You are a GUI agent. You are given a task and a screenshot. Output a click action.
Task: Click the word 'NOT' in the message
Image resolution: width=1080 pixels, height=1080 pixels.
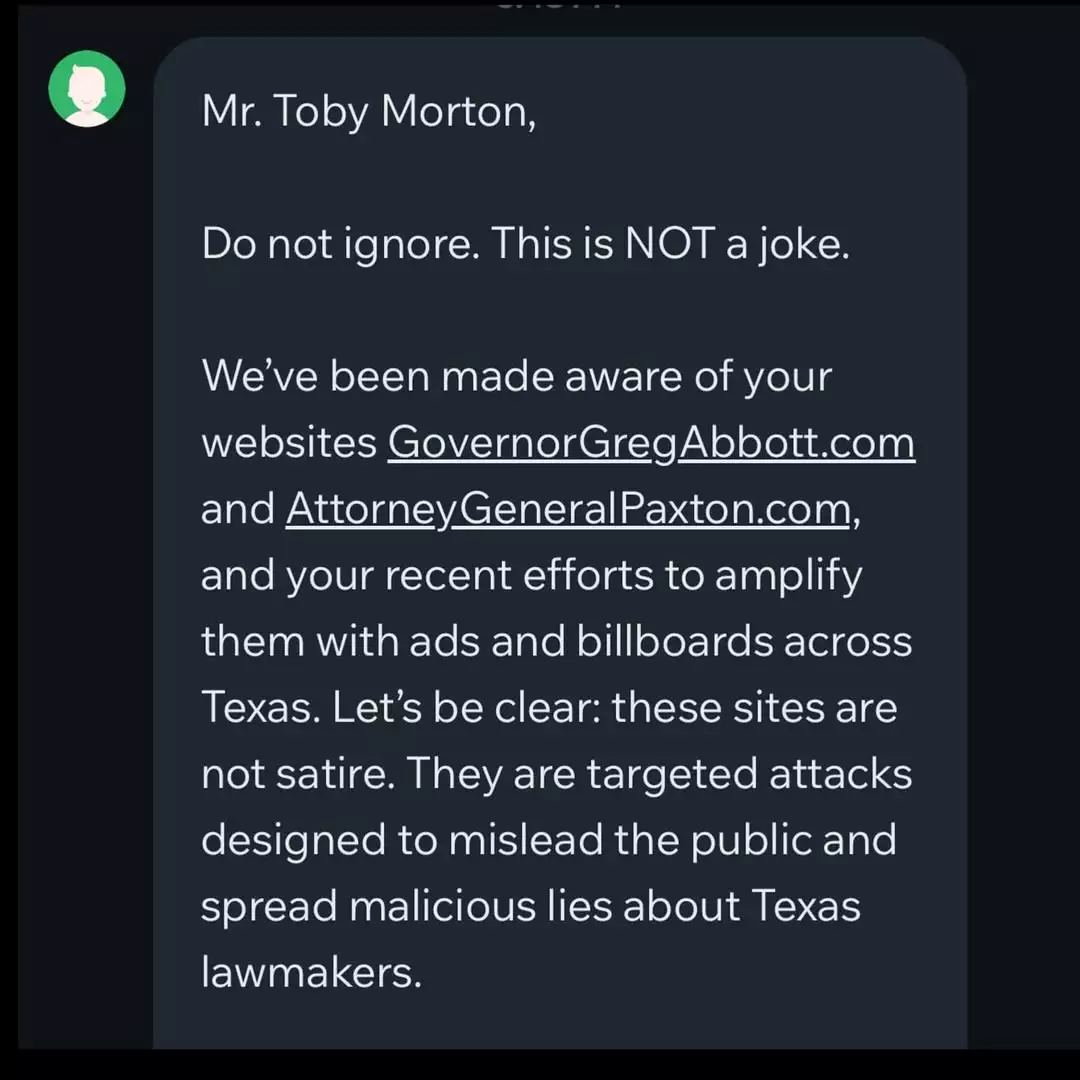pyautogui.click(x=669, y=243)
